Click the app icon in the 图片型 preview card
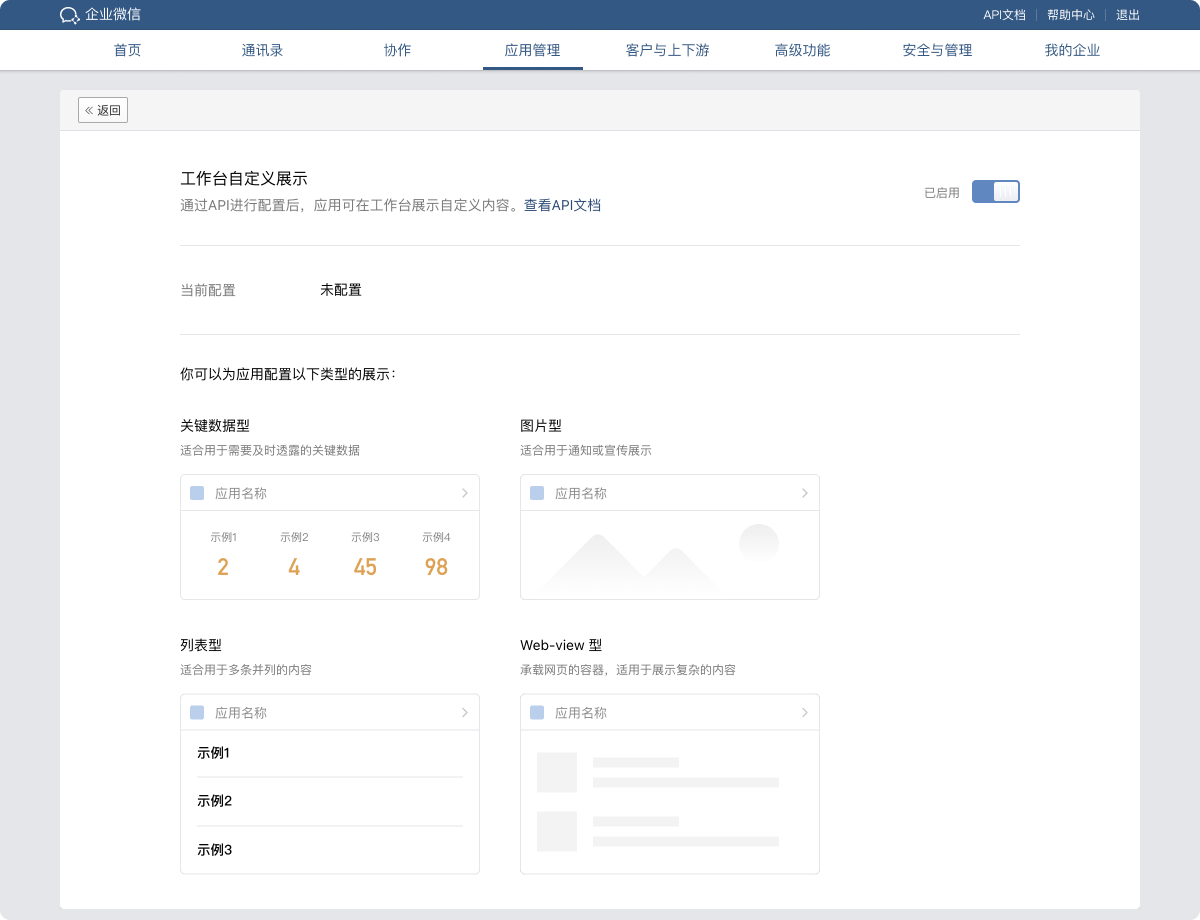1200x920 pixels. 536,492
